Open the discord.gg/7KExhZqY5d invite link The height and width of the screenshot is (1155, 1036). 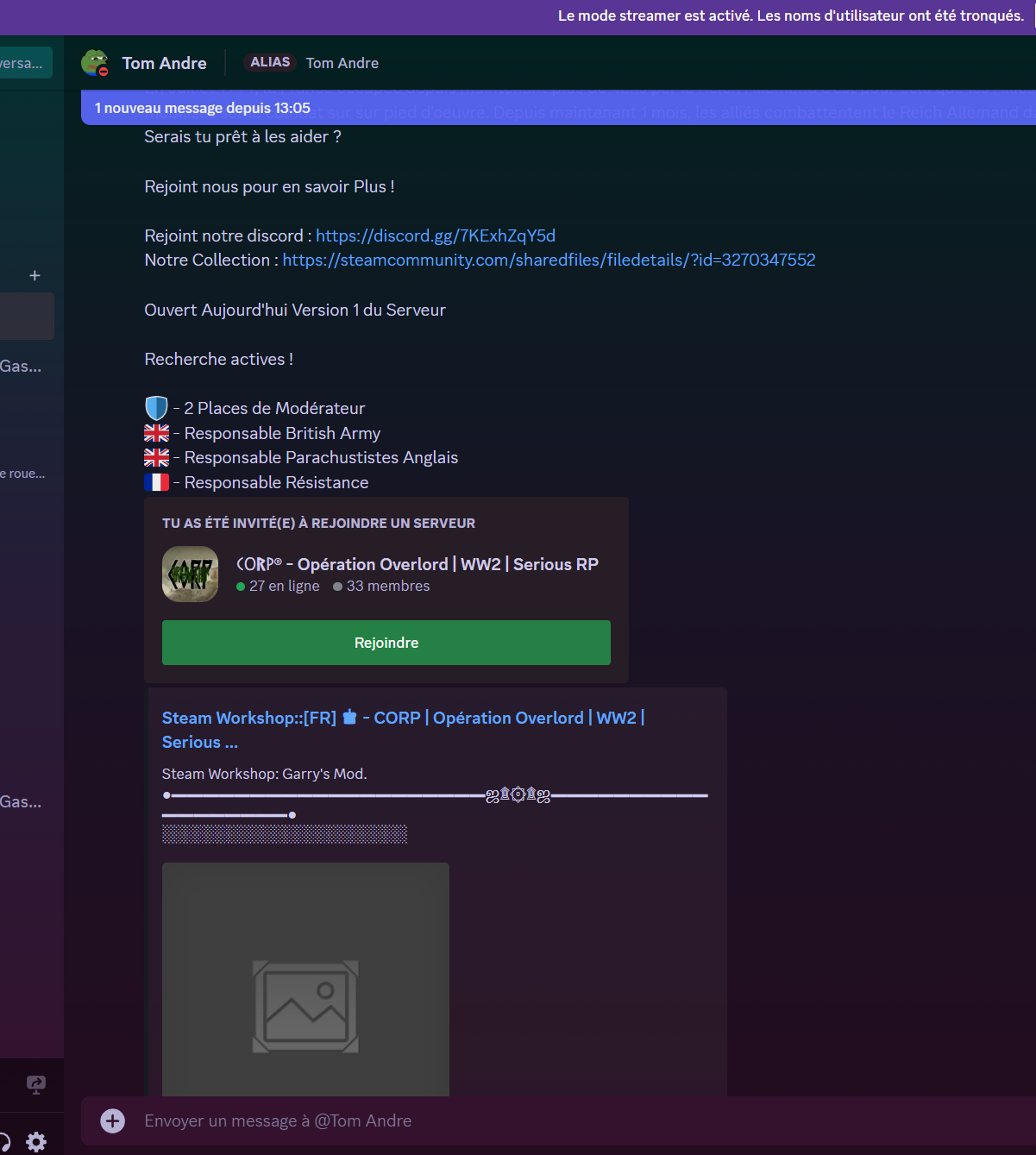tap(436, 235)
